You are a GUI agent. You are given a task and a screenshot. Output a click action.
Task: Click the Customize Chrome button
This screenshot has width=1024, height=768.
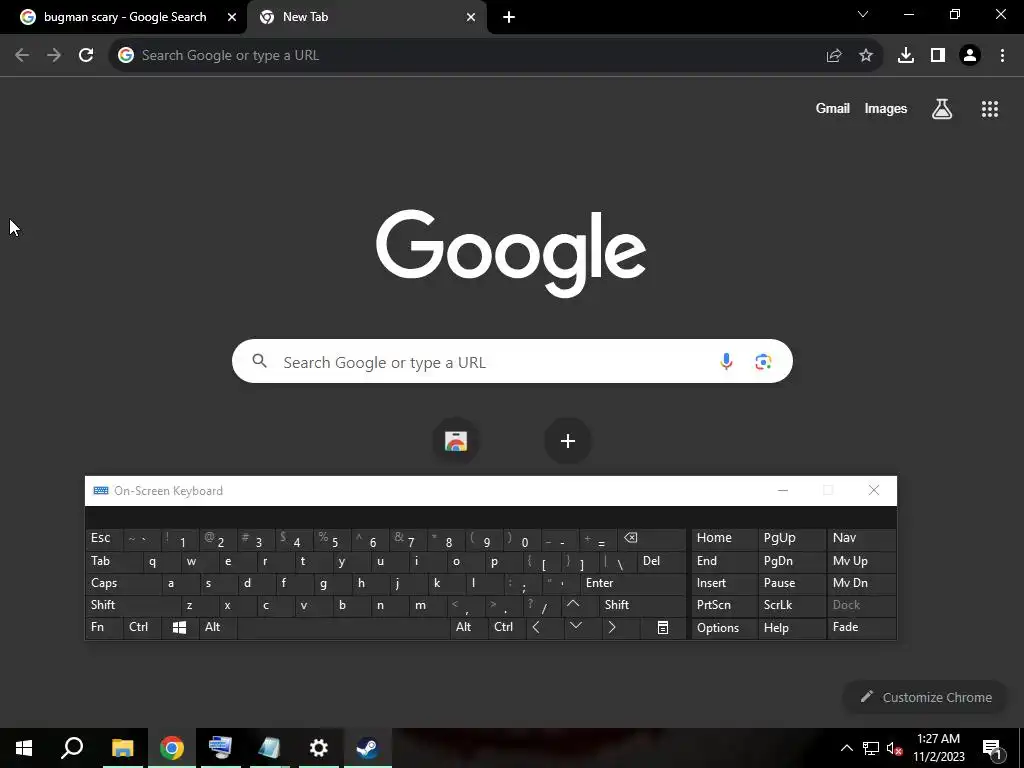926,697
